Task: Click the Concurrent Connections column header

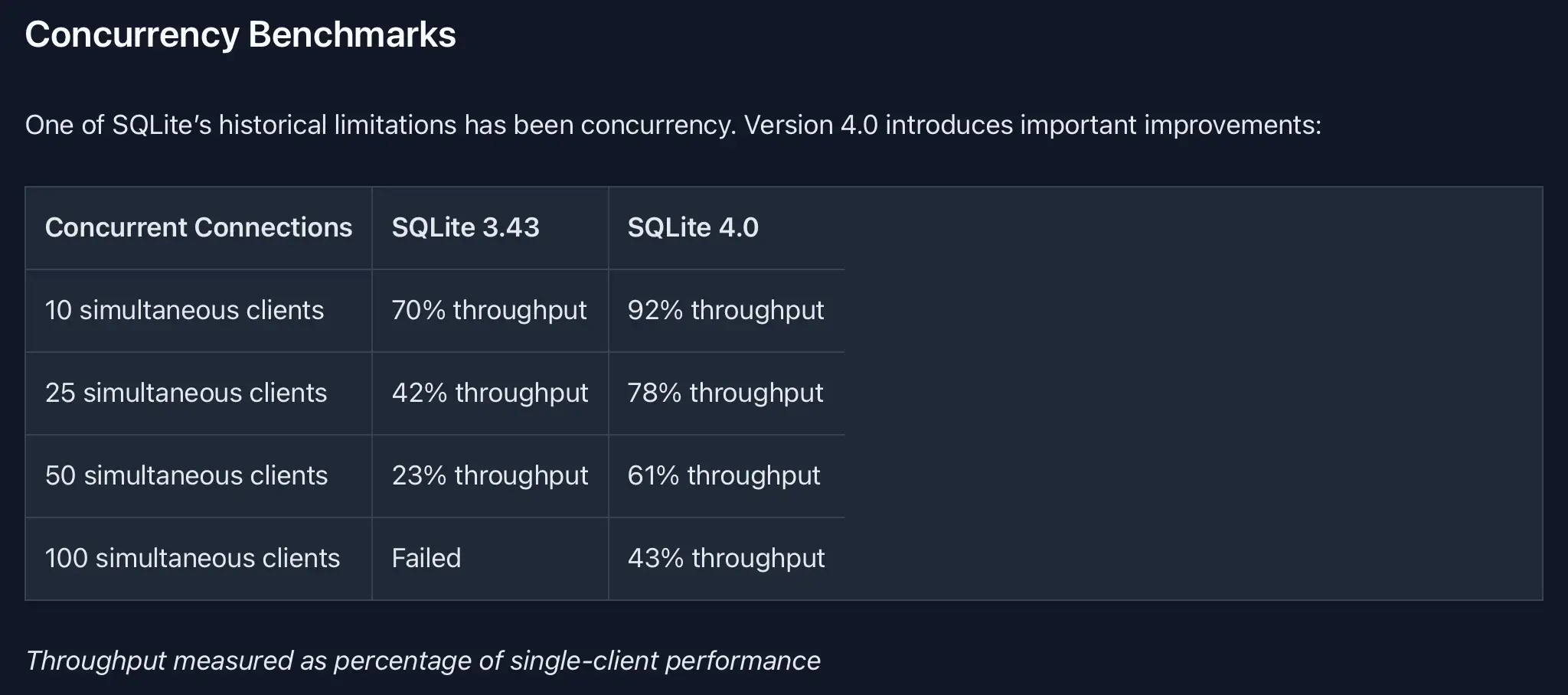Action: point(198,228)
